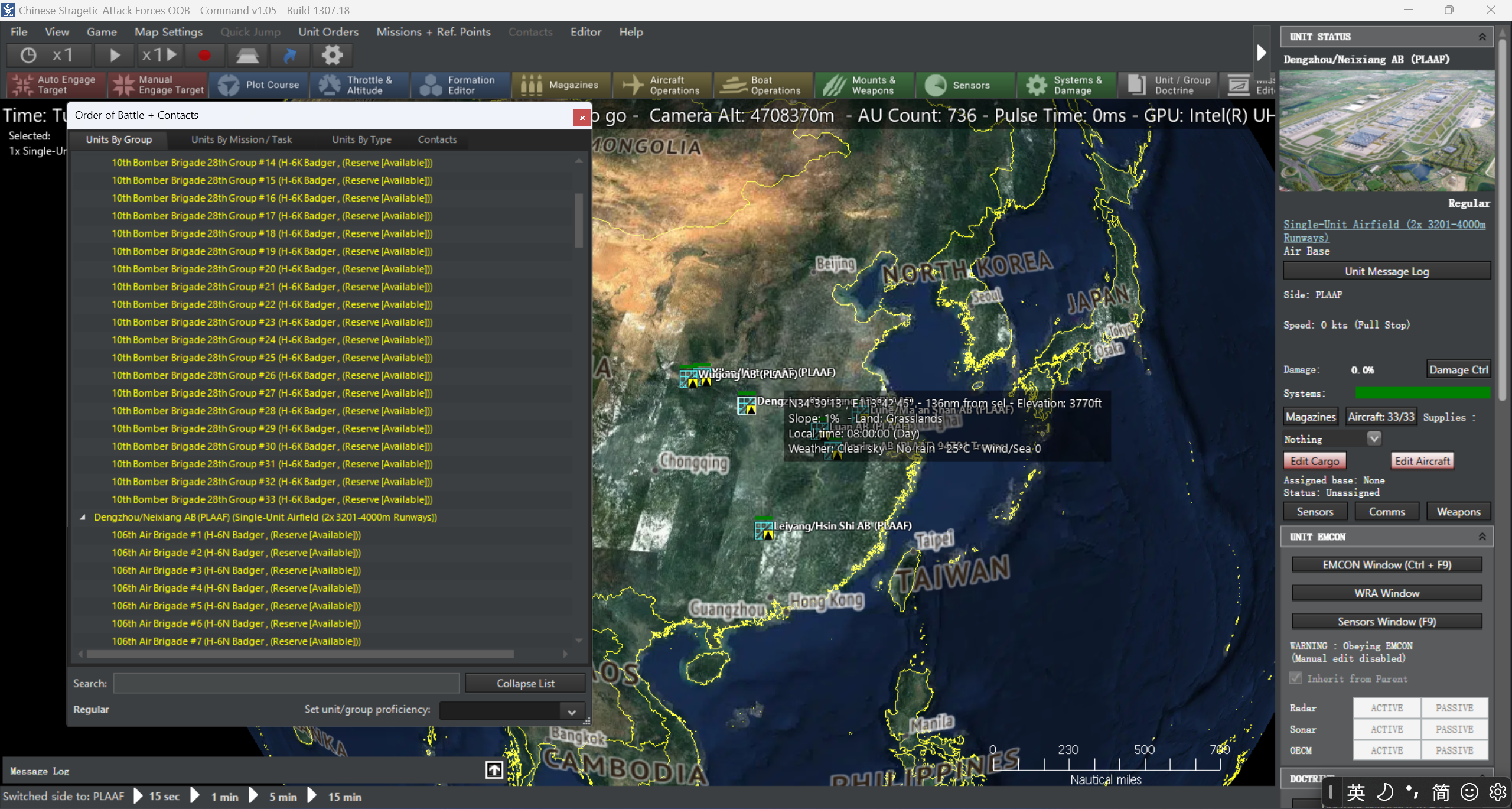
Task: Open Plot Course tool
Action: (x=259, y=85)
